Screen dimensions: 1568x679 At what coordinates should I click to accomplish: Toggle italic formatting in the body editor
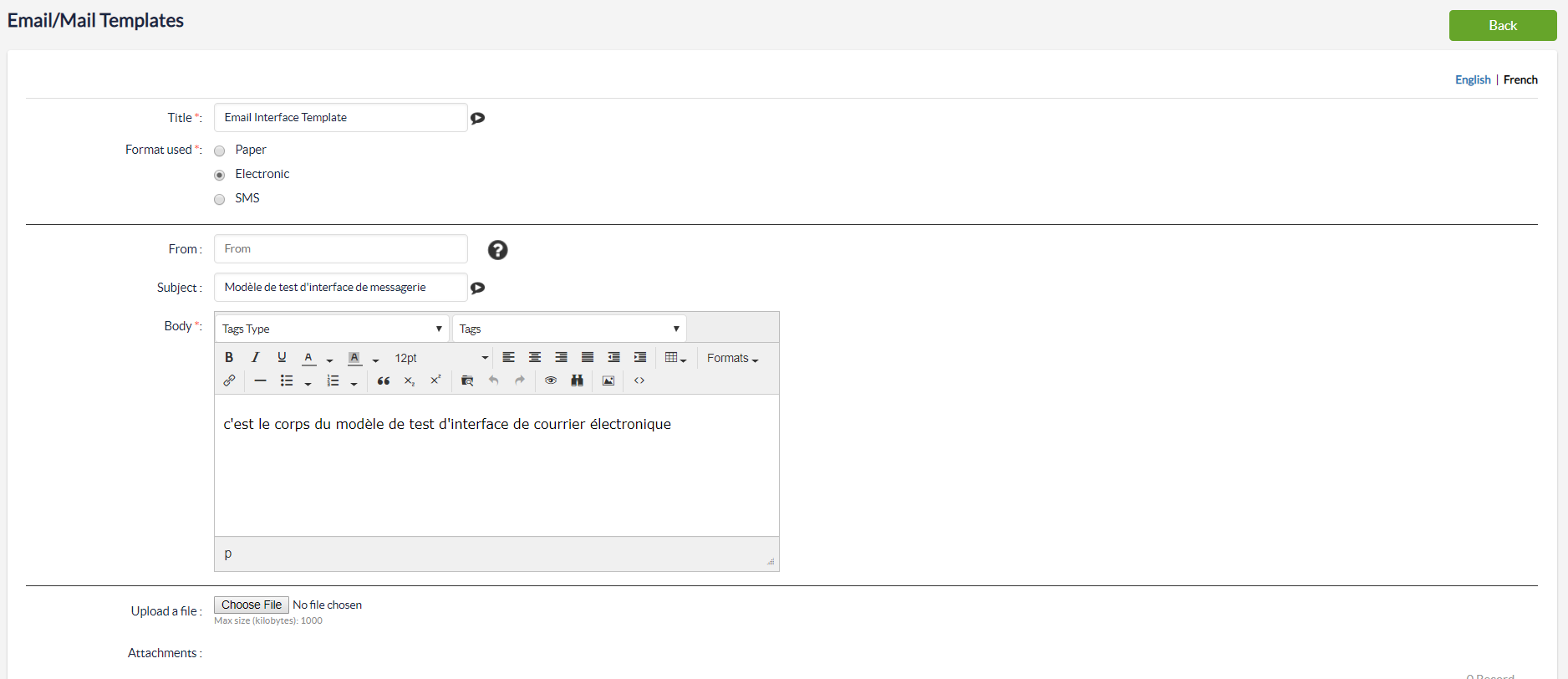(x=256, y=358)
